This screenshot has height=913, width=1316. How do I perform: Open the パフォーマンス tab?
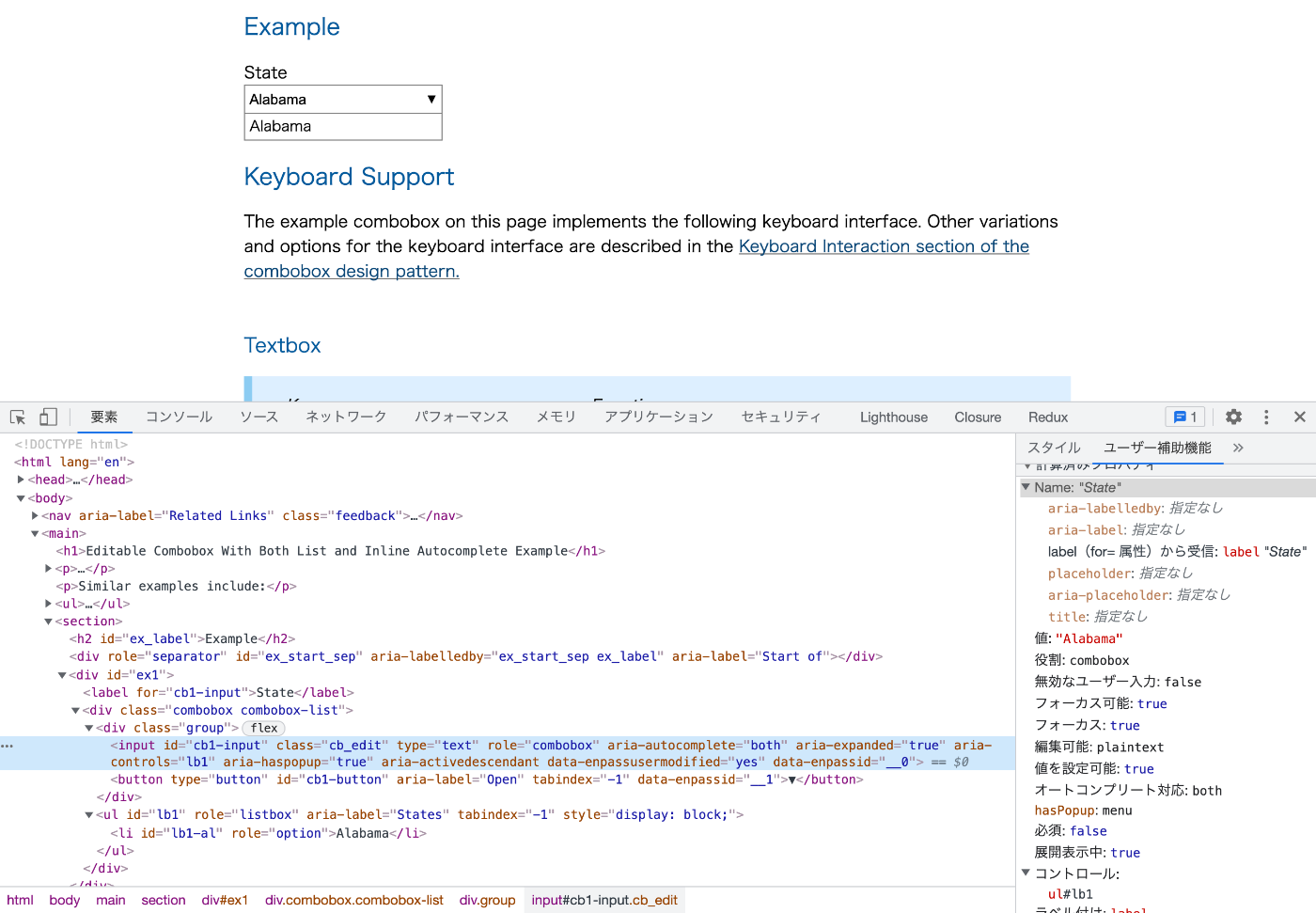[x=462, y=417]
